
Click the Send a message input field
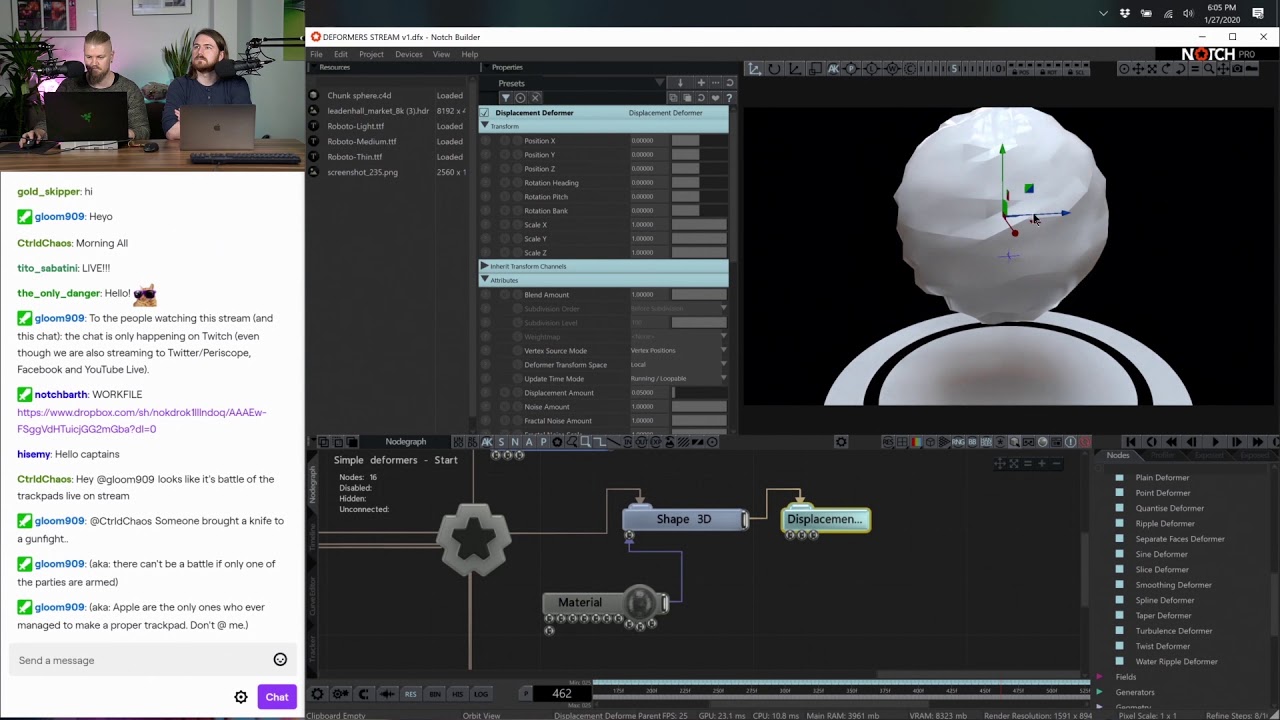[x=140, y=660]
